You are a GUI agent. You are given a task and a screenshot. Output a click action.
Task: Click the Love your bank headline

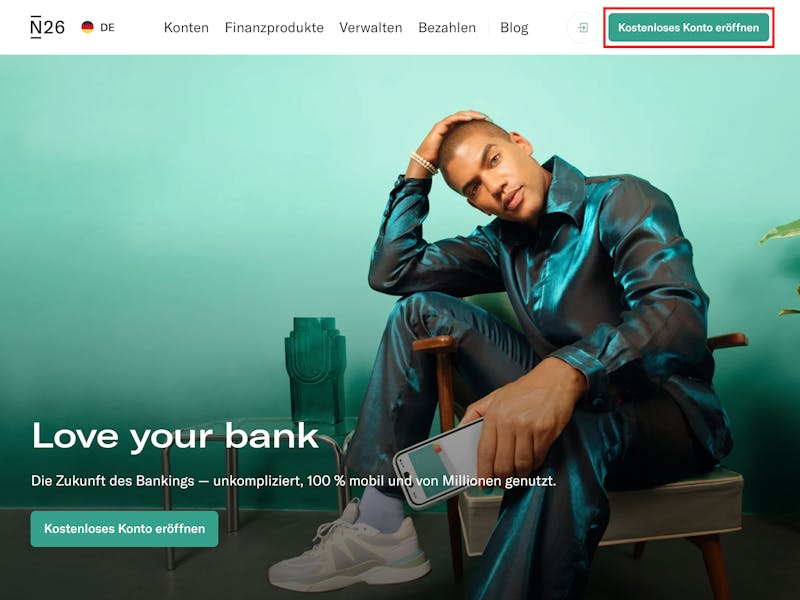176,437
